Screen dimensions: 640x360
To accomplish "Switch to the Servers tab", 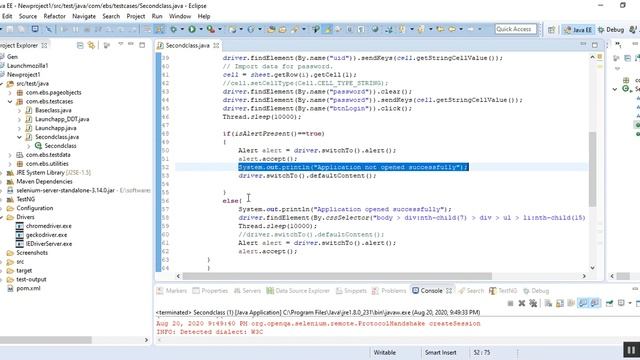I will 247,291.
